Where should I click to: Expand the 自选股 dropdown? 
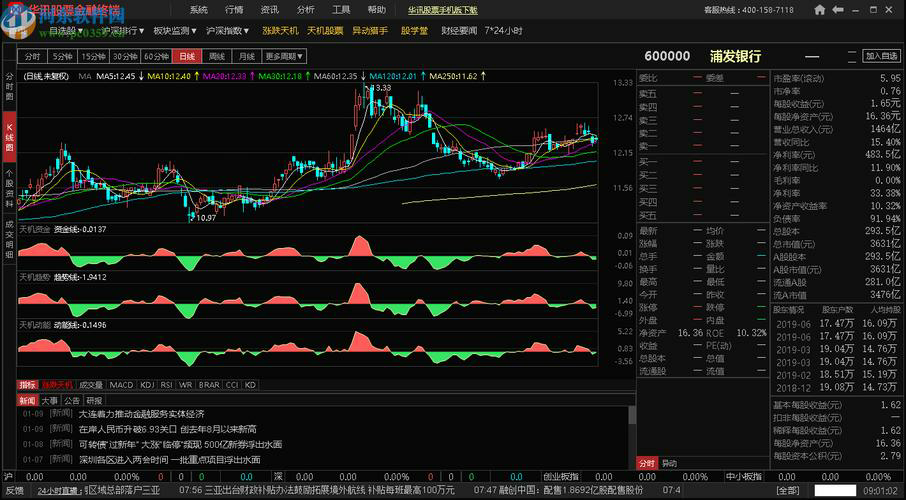pos(65,31)
